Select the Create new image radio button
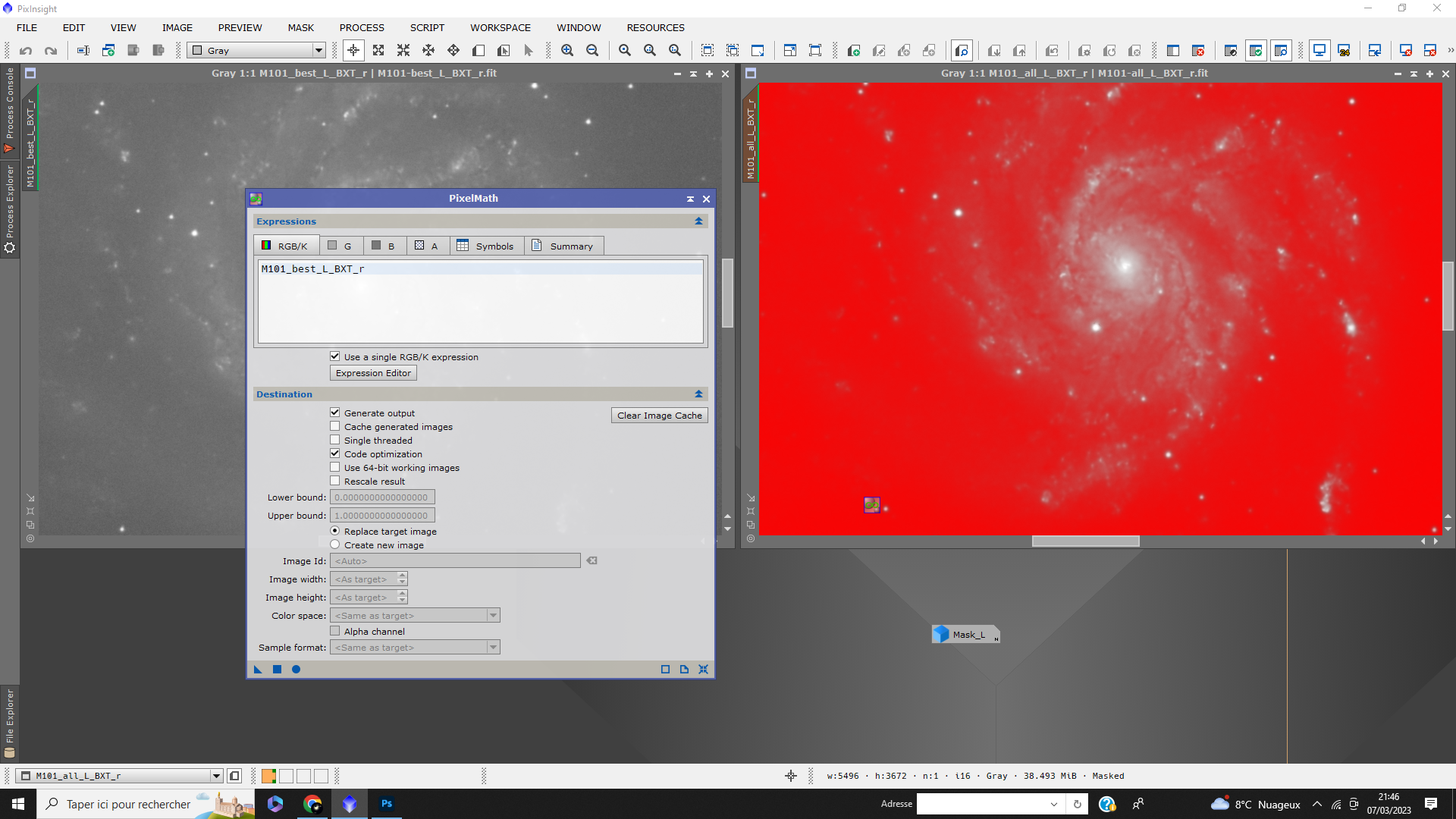This screenshot has height=819, width=1456. [x=335, y=545]
